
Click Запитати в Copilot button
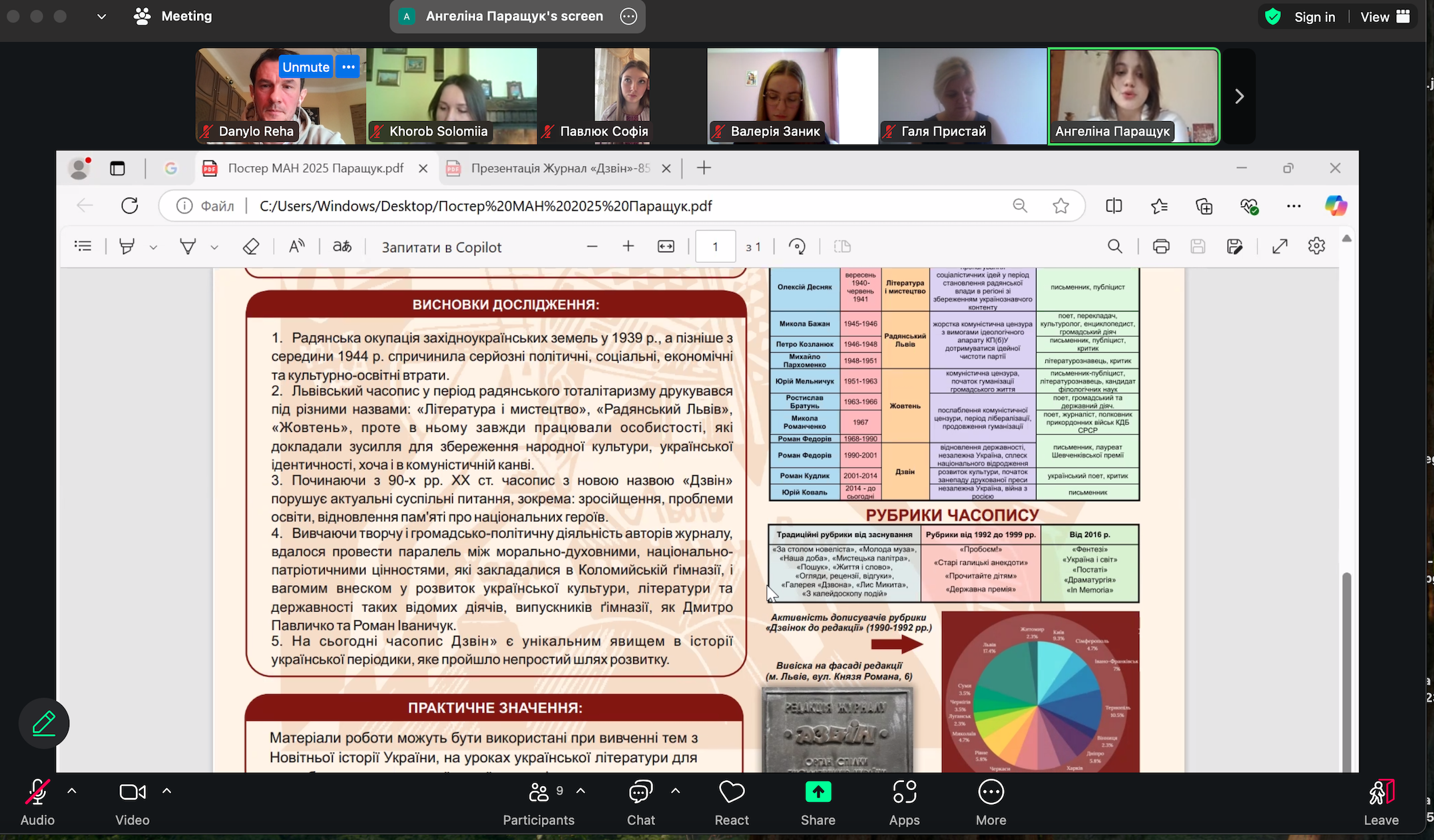pyautogui.click(x=441, y=248)
